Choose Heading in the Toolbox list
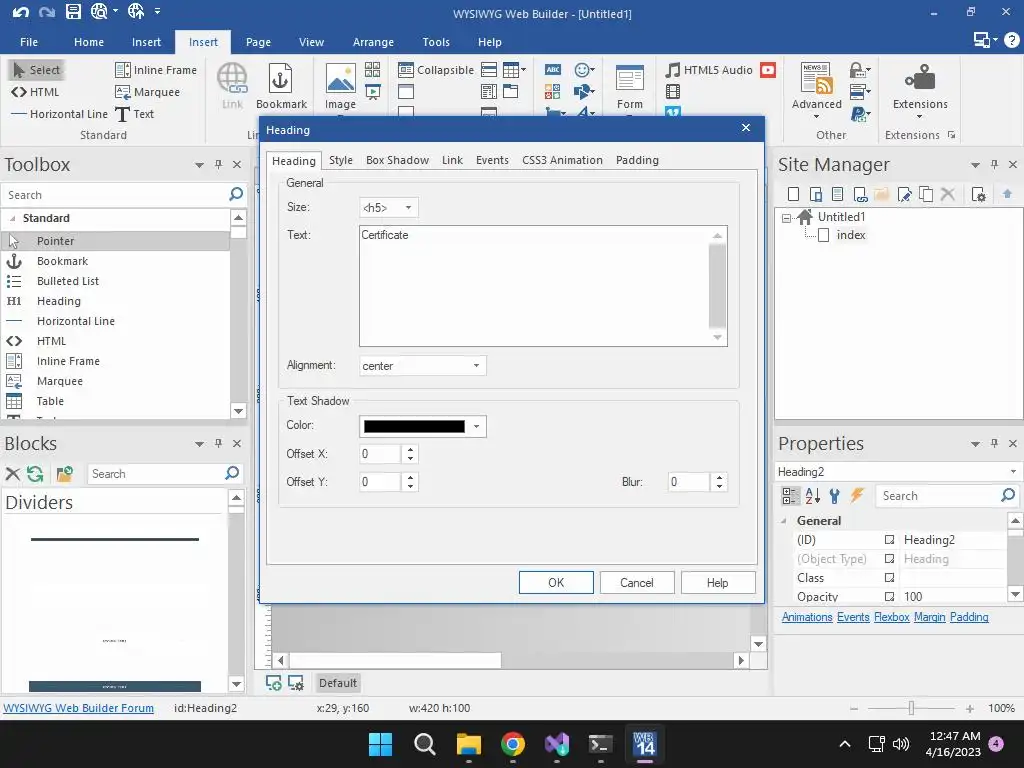 (x=59, y=301)
